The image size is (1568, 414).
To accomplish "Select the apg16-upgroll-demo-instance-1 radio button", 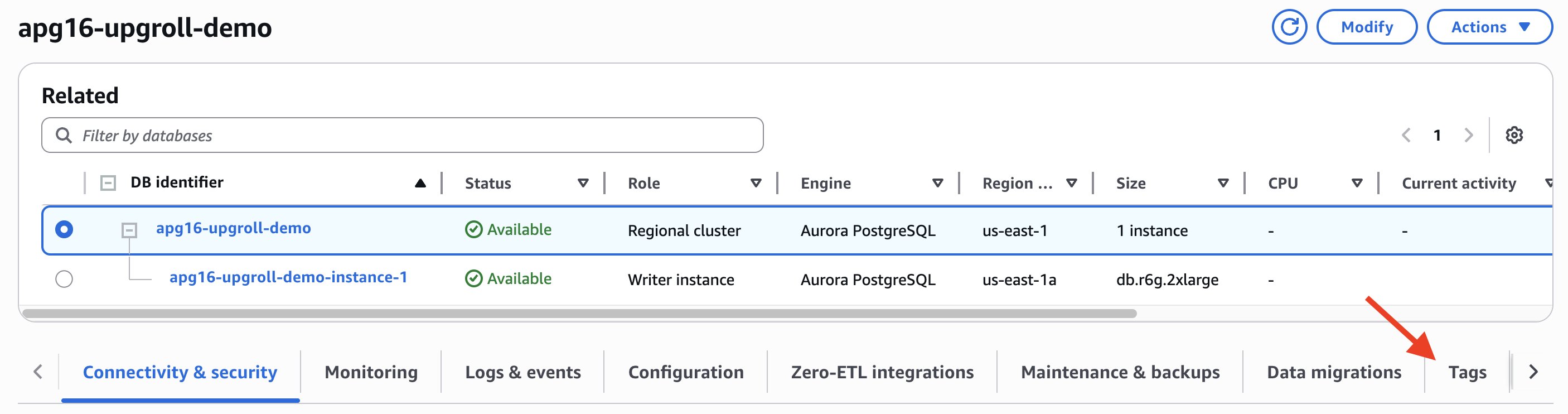I will (x=64, y=279).
